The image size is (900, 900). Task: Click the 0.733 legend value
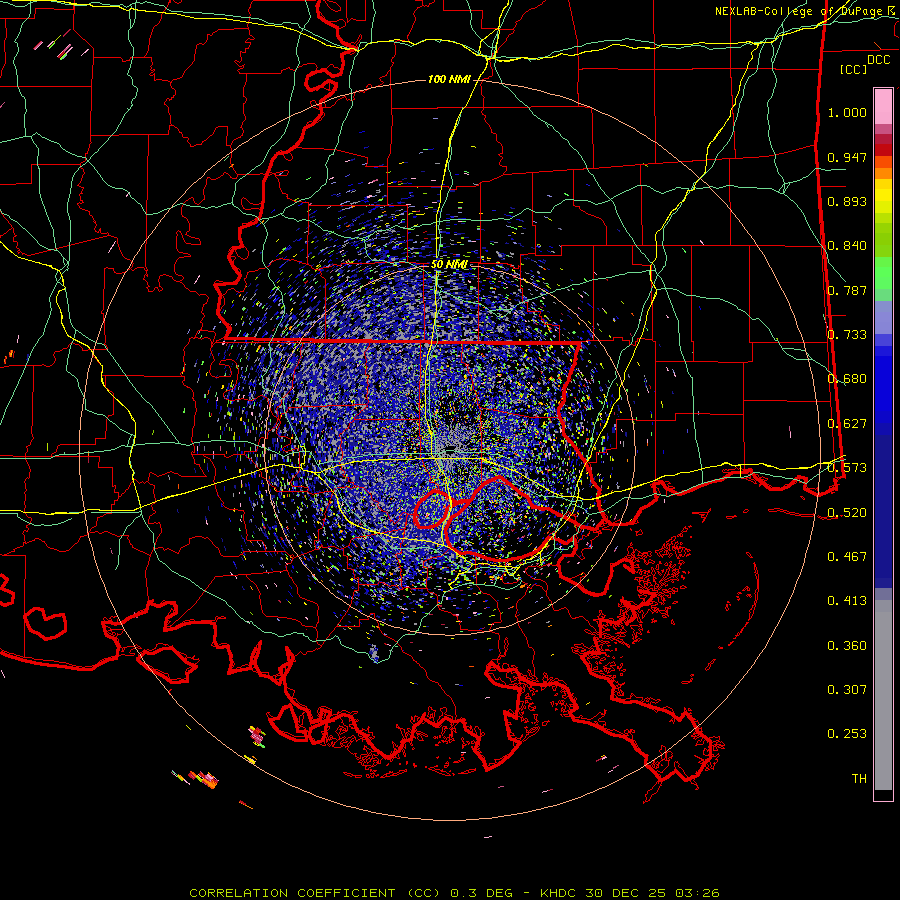point(847,335)
